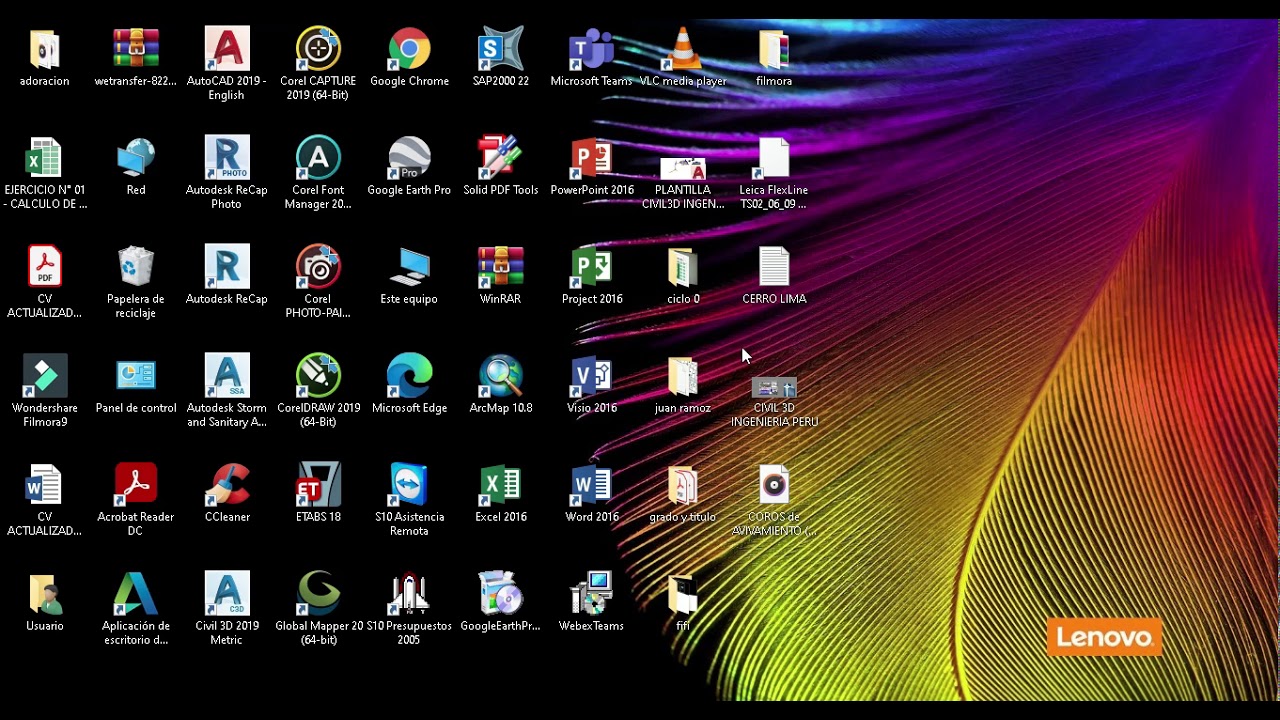Select the COROS de AVIVAMIENTO media file
Image resolution: width=1280 pixels, height=720 pixels.
774,485
